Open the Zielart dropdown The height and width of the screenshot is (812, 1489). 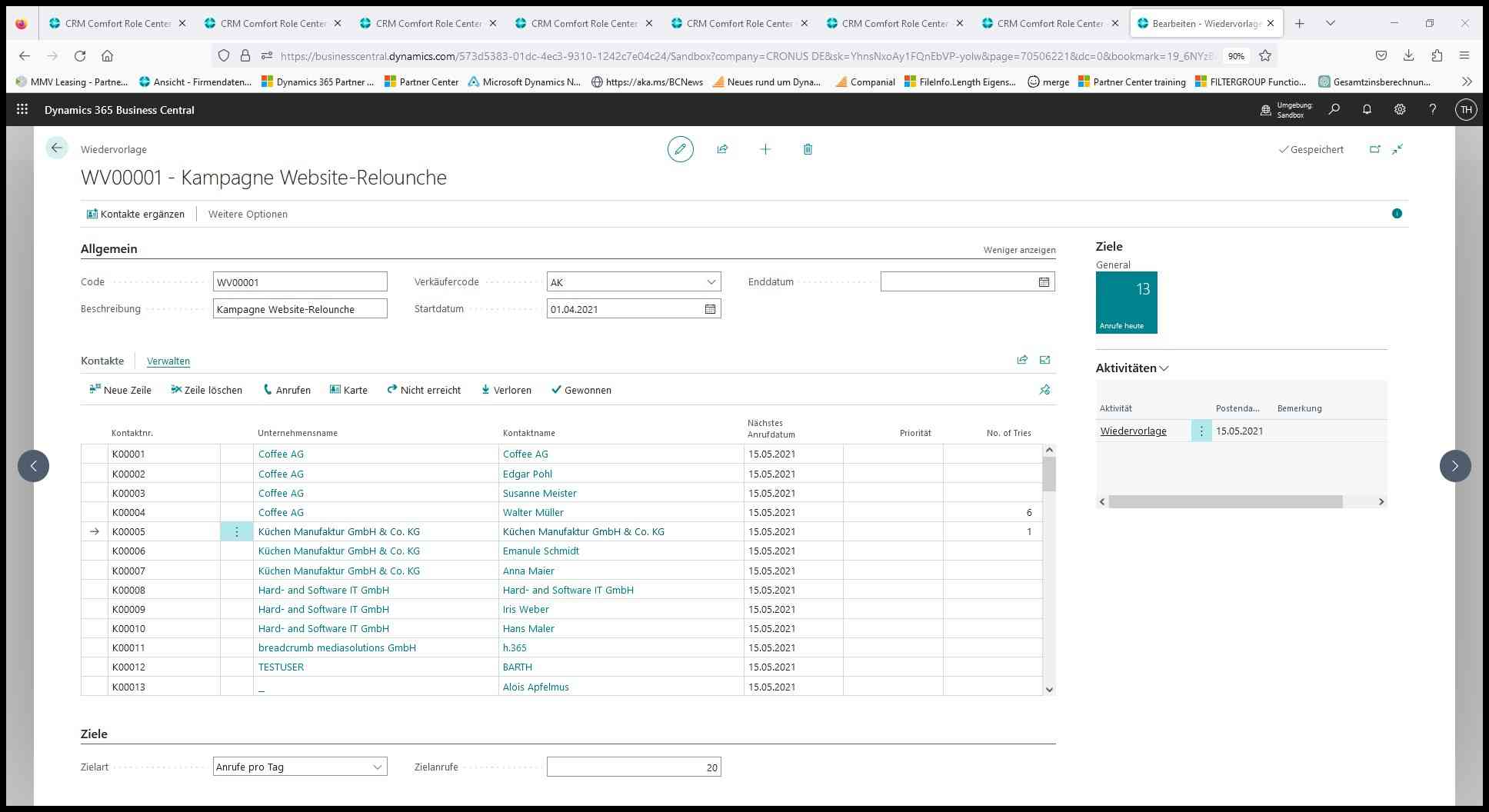(377, 767)
